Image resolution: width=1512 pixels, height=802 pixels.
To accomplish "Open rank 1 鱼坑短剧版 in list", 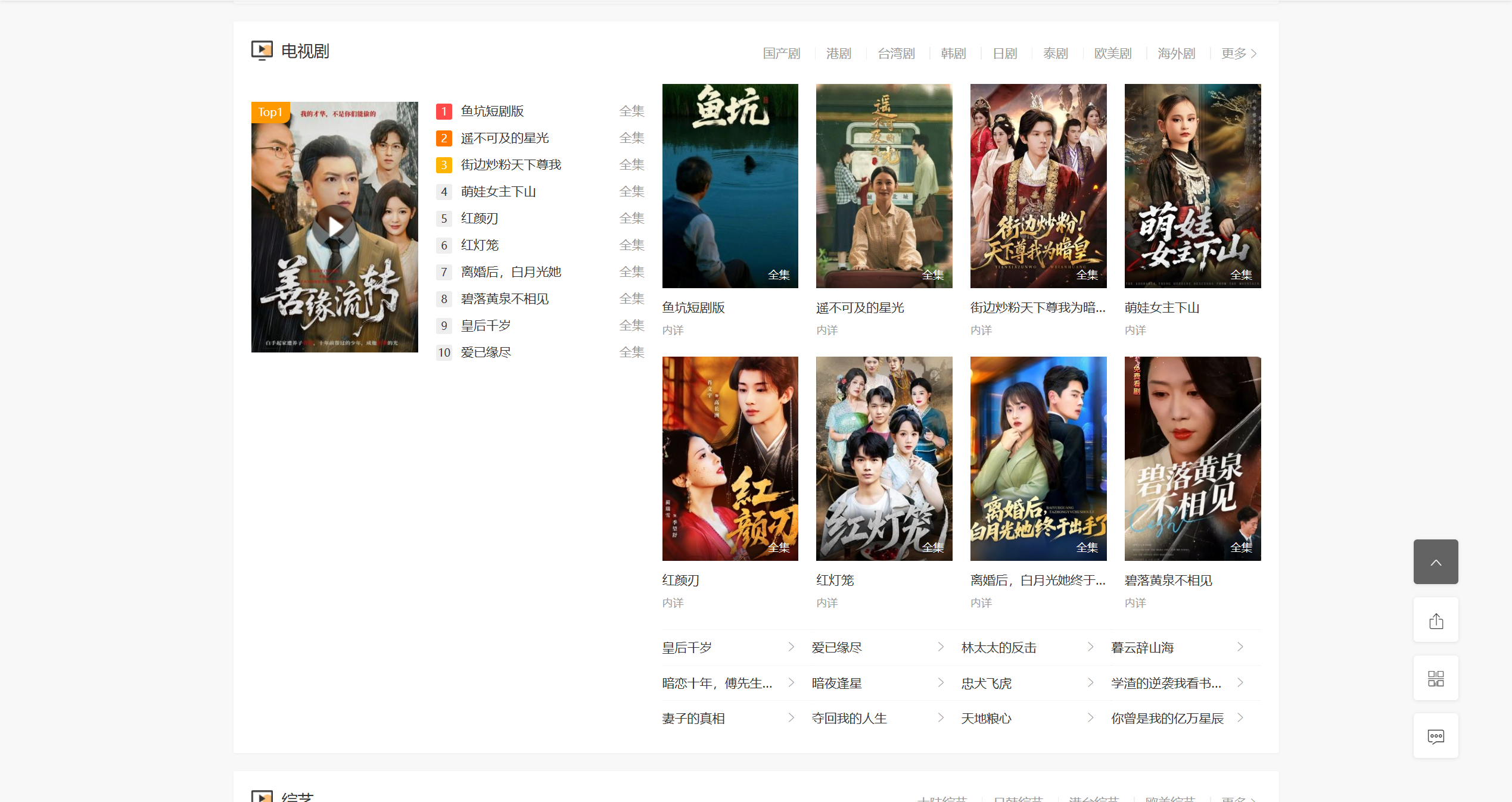I will 492,111.
